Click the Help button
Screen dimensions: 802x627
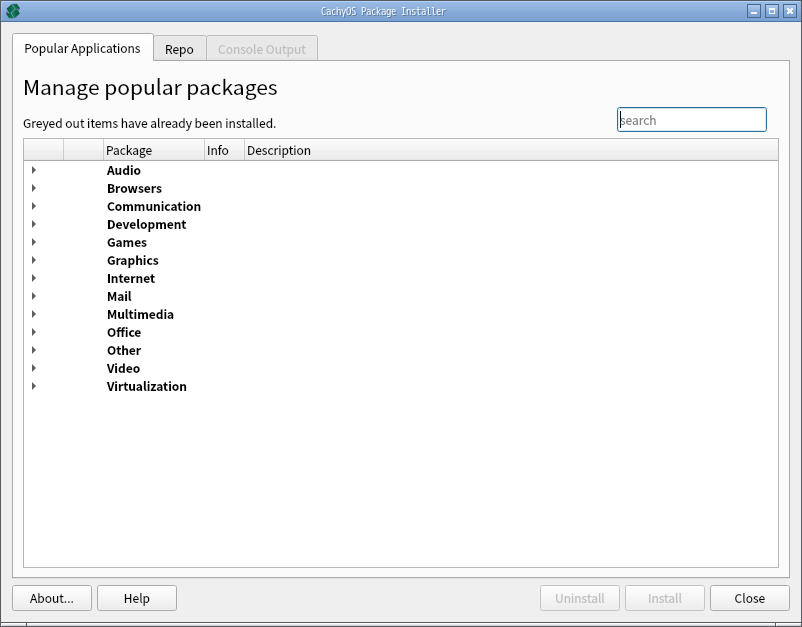click(136, 598)
